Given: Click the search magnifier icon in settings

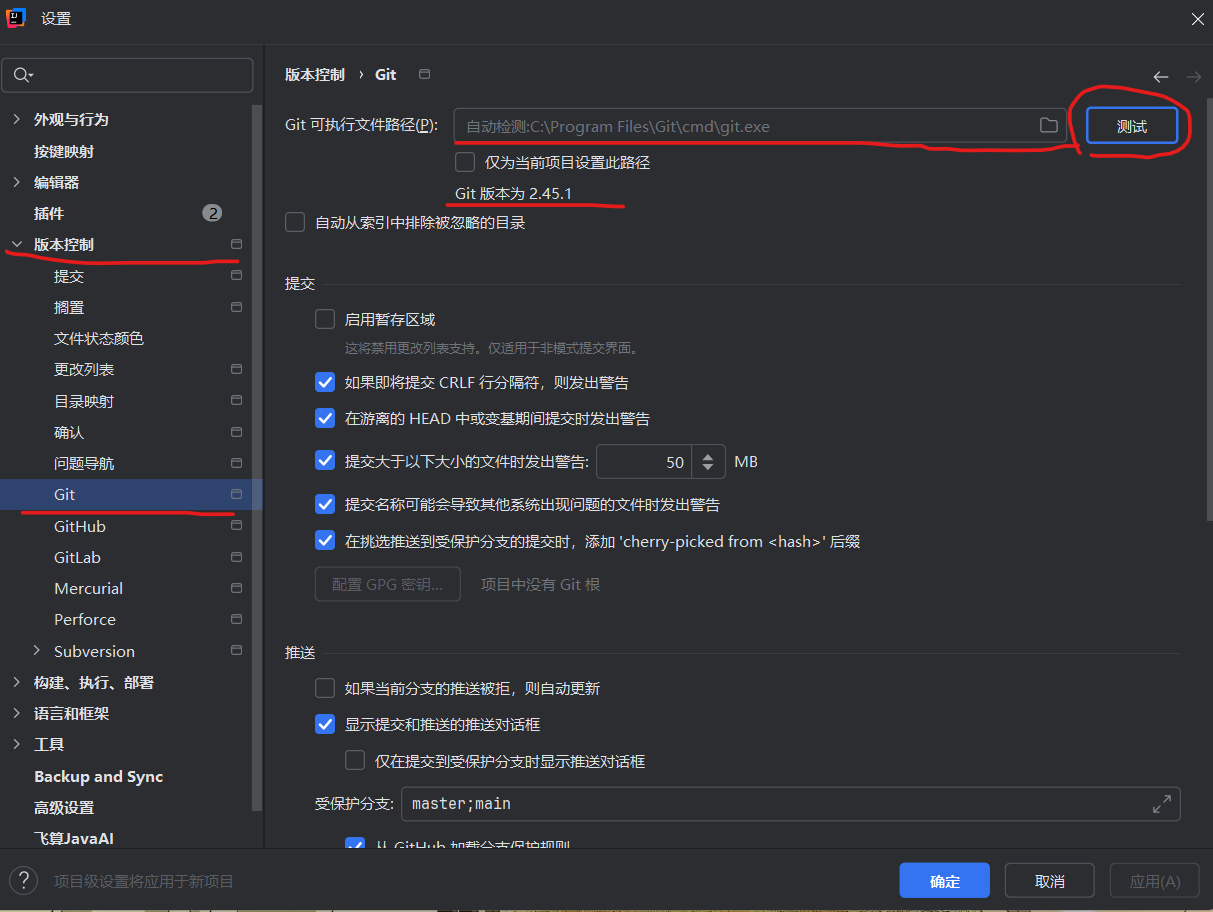Looking at the screenshot, I should pos(22,75).
